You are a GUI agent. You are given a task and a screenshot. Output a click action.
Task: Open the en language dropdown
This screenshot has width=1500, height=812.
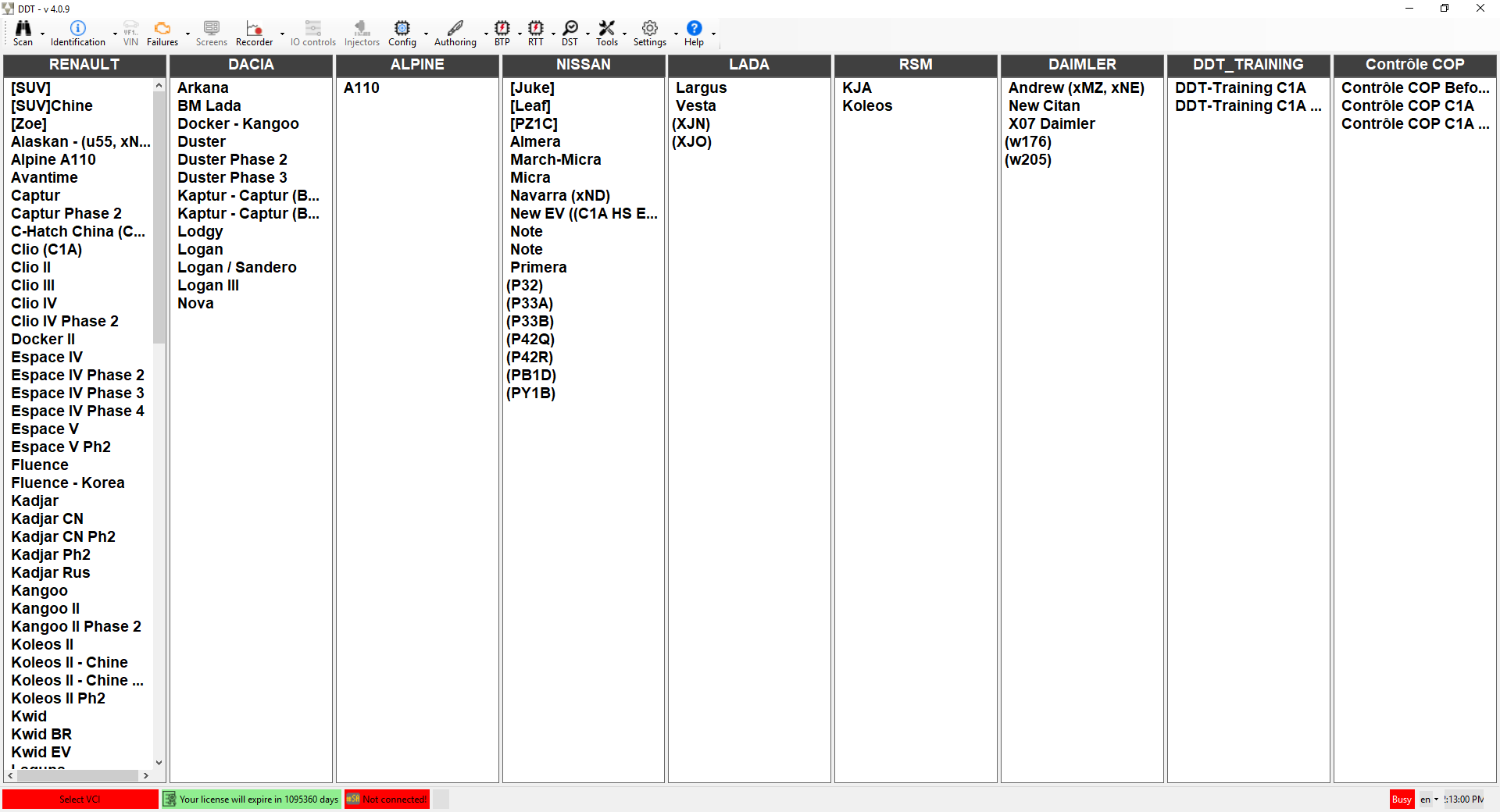(1429, 799)
